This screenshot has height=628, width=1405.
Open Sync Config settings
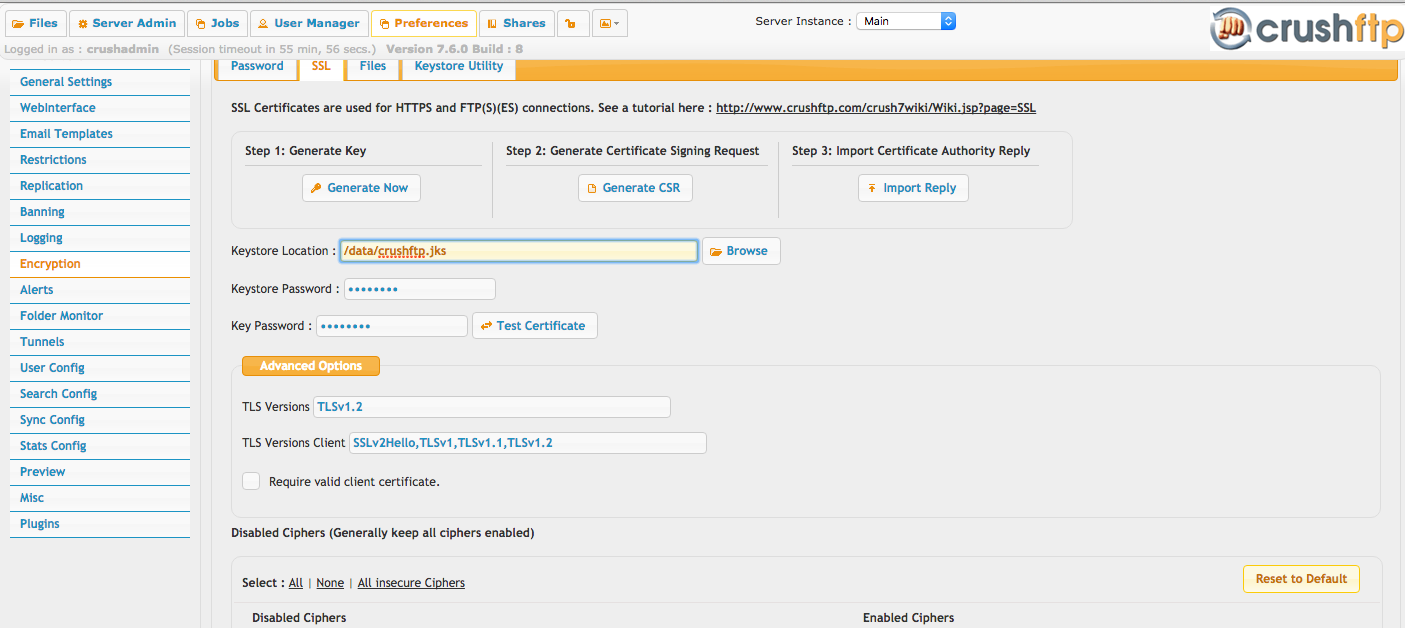100,420
